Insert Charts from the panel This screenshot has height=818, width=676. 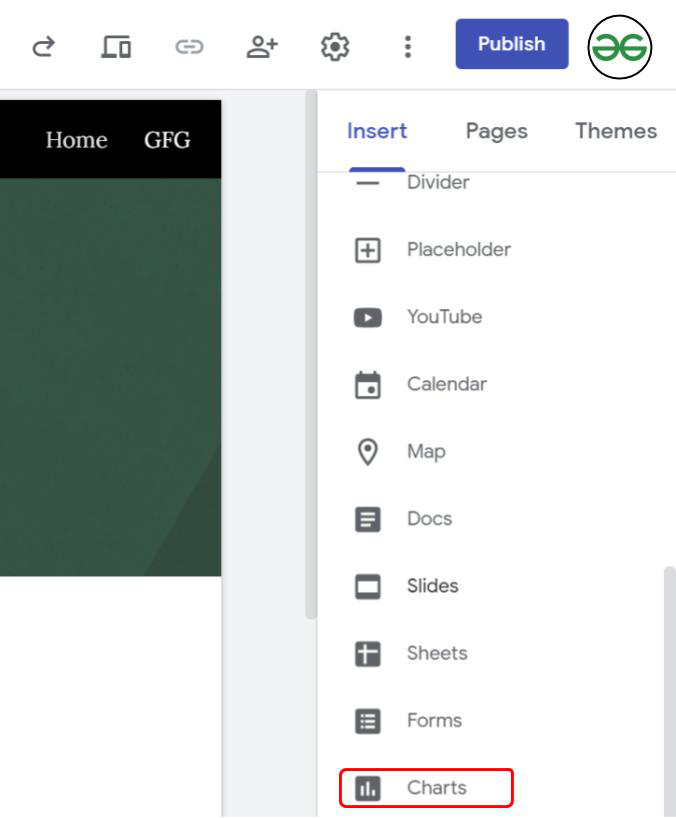pyautogui.click(x=437, y=788)
